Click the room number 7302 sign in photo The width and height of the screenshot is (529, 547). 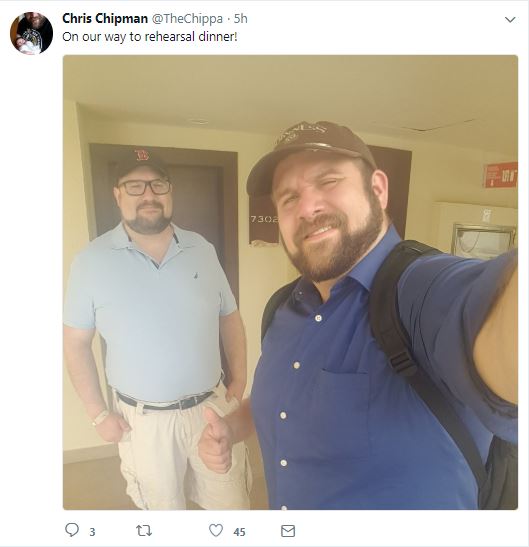click(x=264, y=219)
